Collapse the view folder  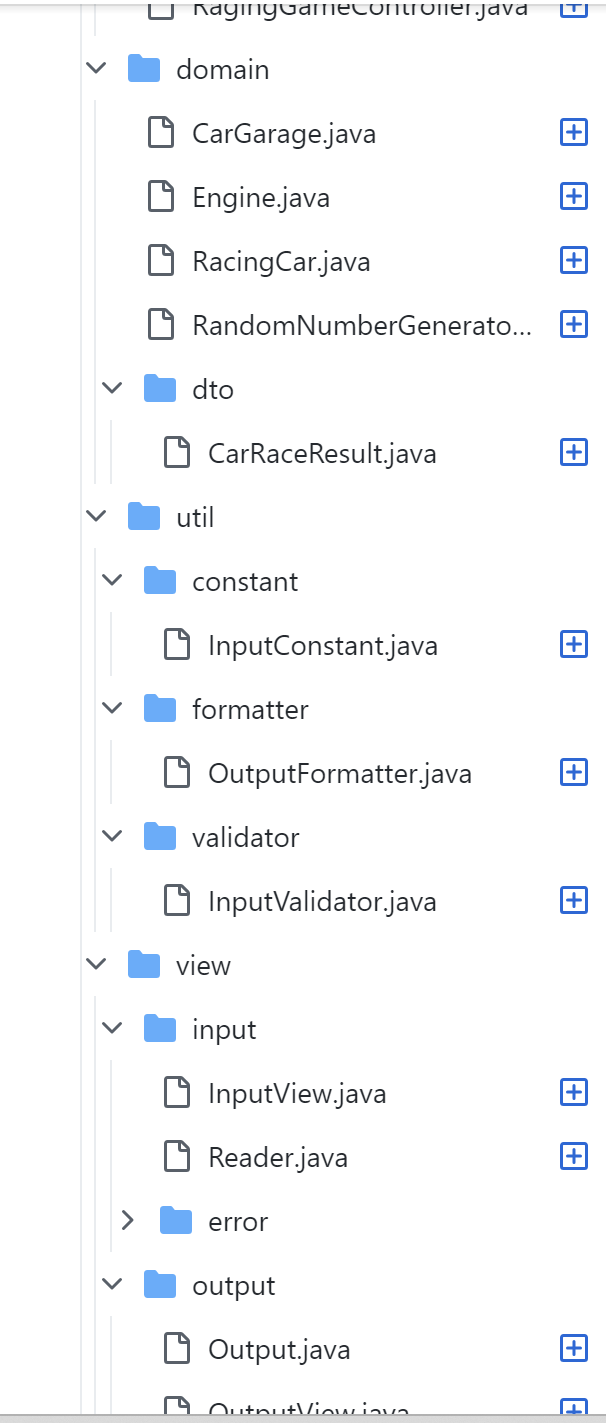[x=96, y=965]
